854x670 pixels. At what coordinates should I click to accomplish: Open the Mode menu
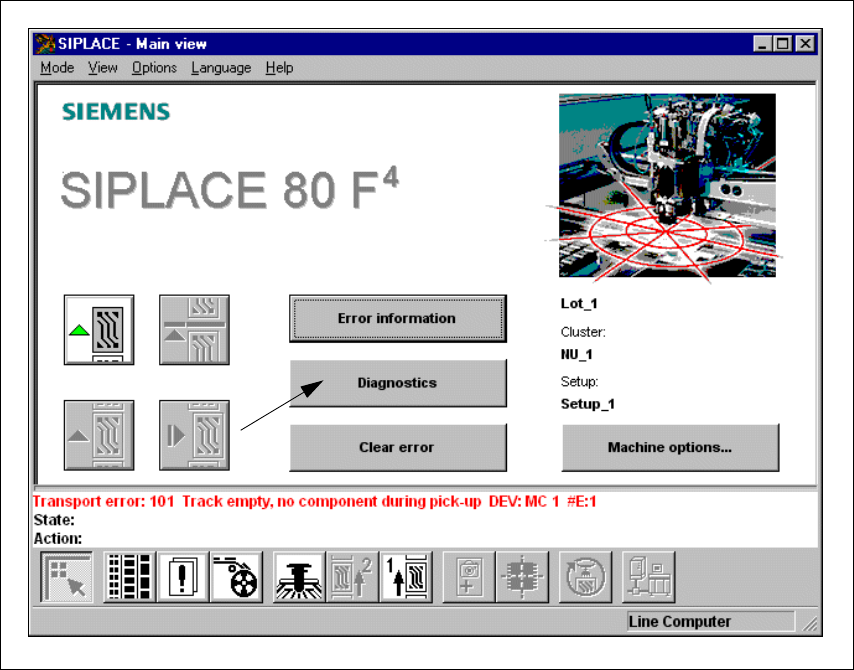coord(57,68)
